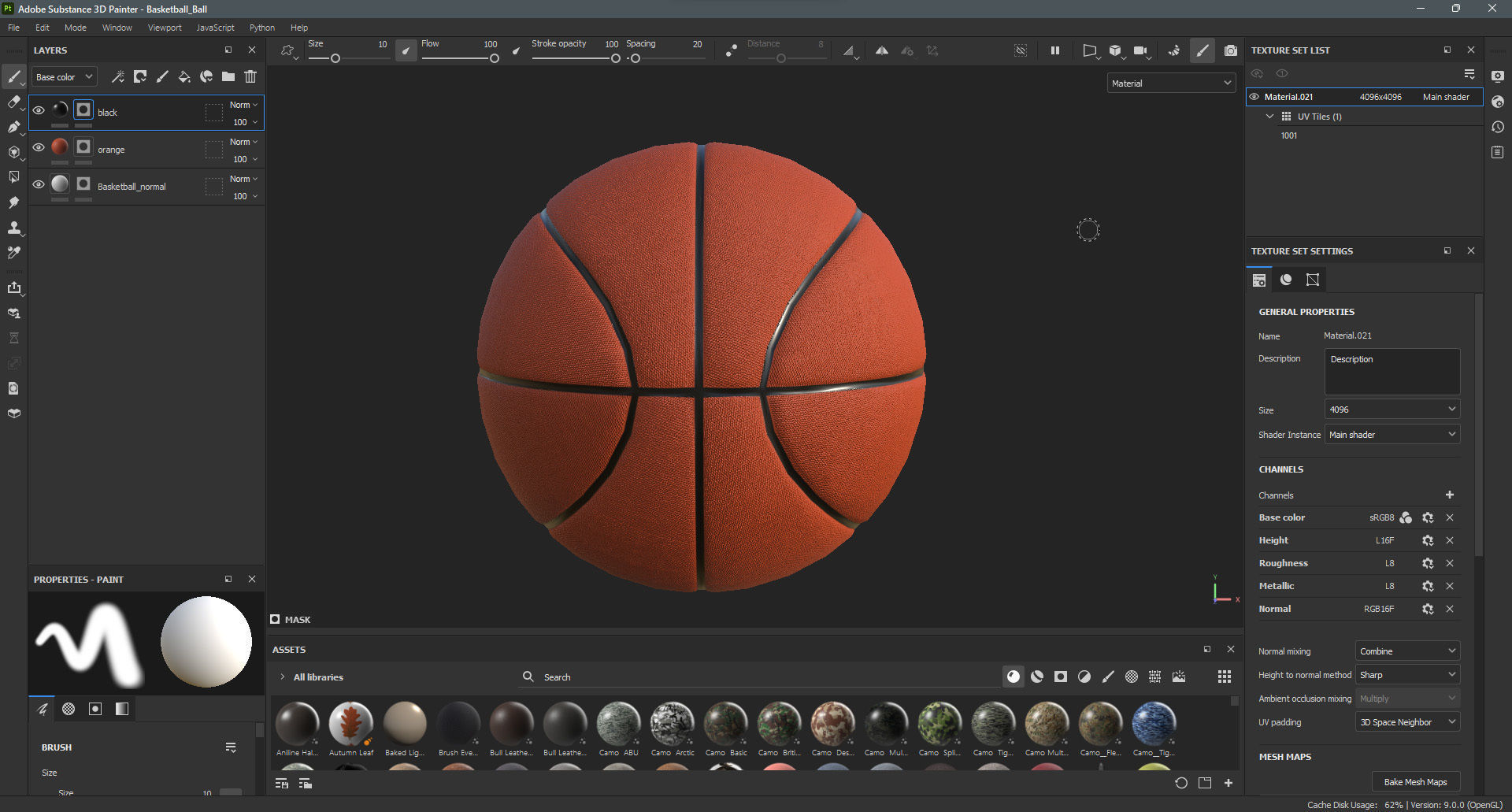Image resolution: width=1512 pixels, height=812 pixels.
Task: Adjust the Stroke opacity slider
Action: coord(576,58)
